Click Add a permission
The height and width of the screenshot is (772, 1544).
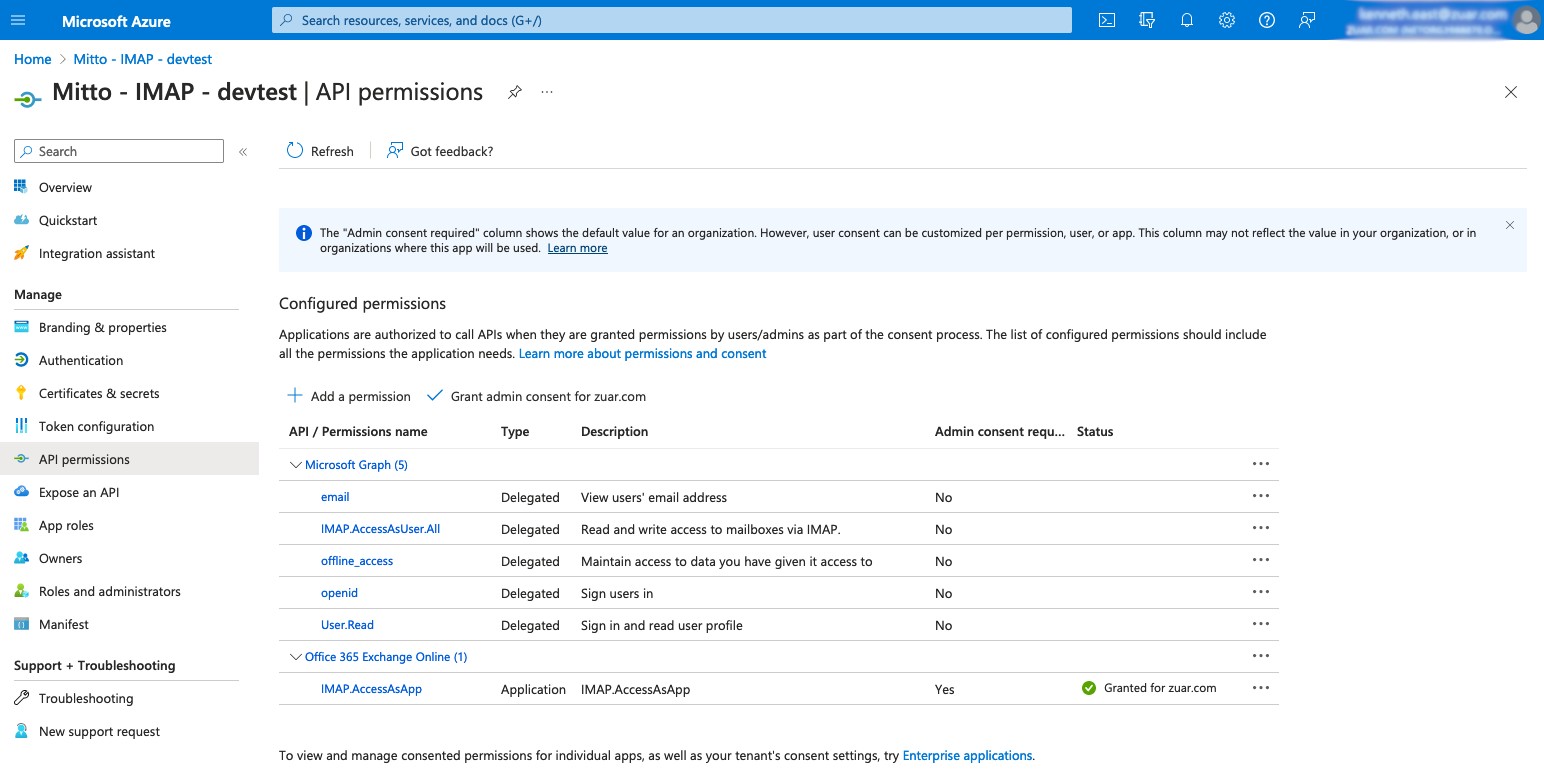tap(349, 396)
